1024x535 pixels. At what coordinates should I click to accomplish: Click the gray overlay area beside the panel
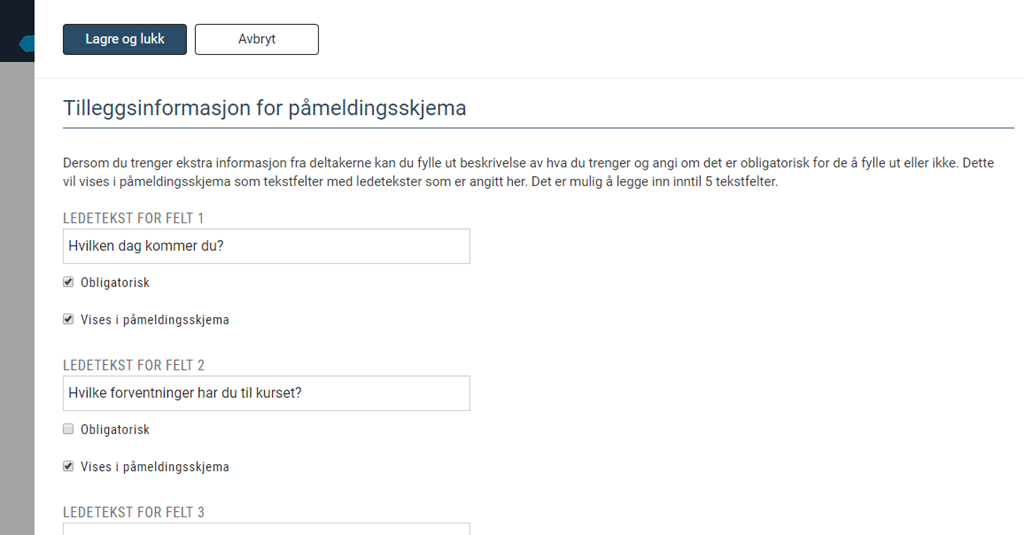[x=17, y=294]
